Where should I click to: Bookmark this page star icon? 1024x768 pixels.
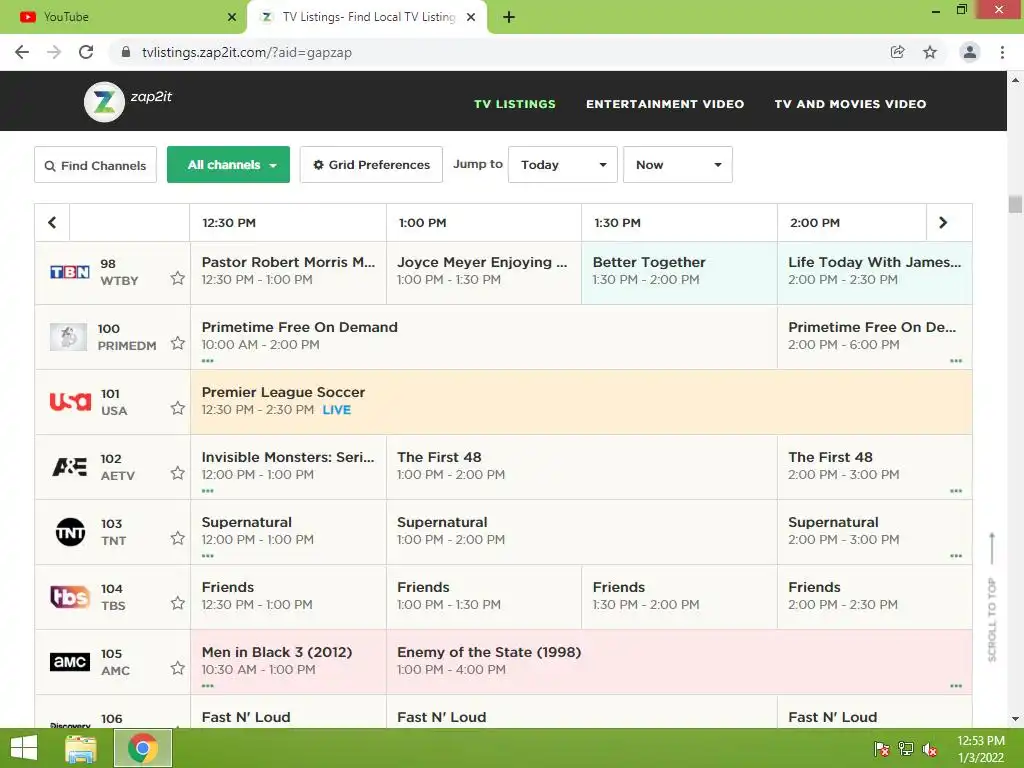tap(930, 52)
